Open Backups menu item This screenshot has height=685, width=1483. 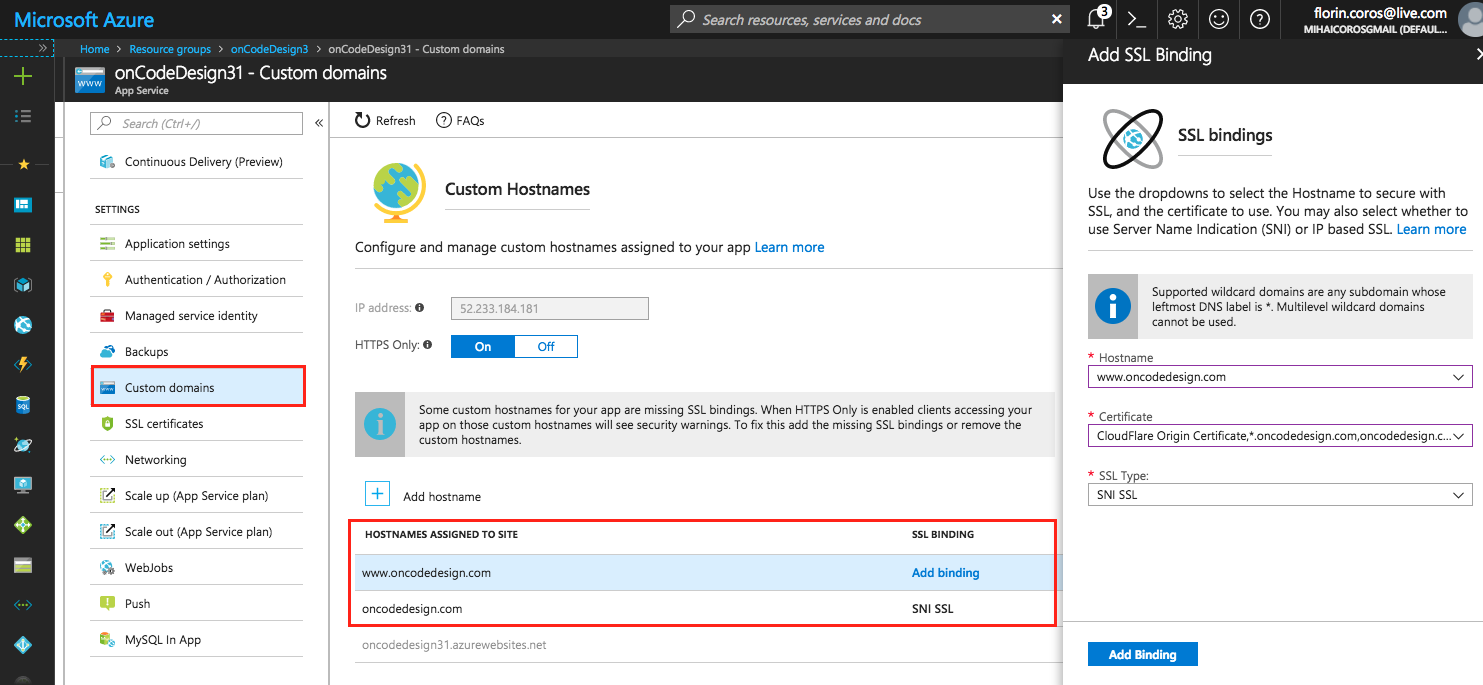click(x=197, y=352)
